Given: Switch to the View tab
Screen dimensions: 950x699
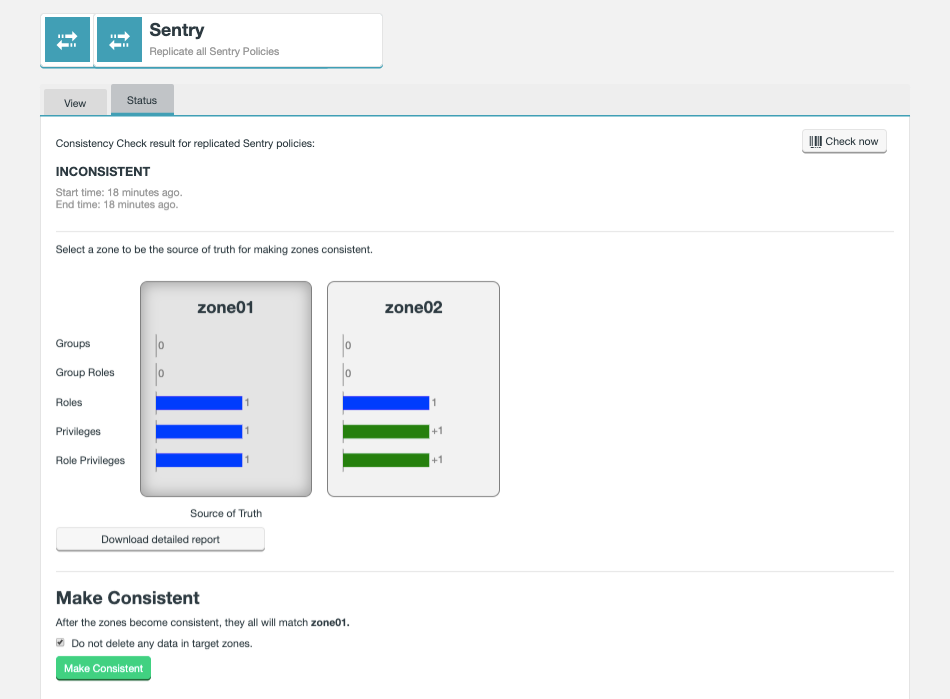Looking at the screenshot, I should click(x=74, y=102).
